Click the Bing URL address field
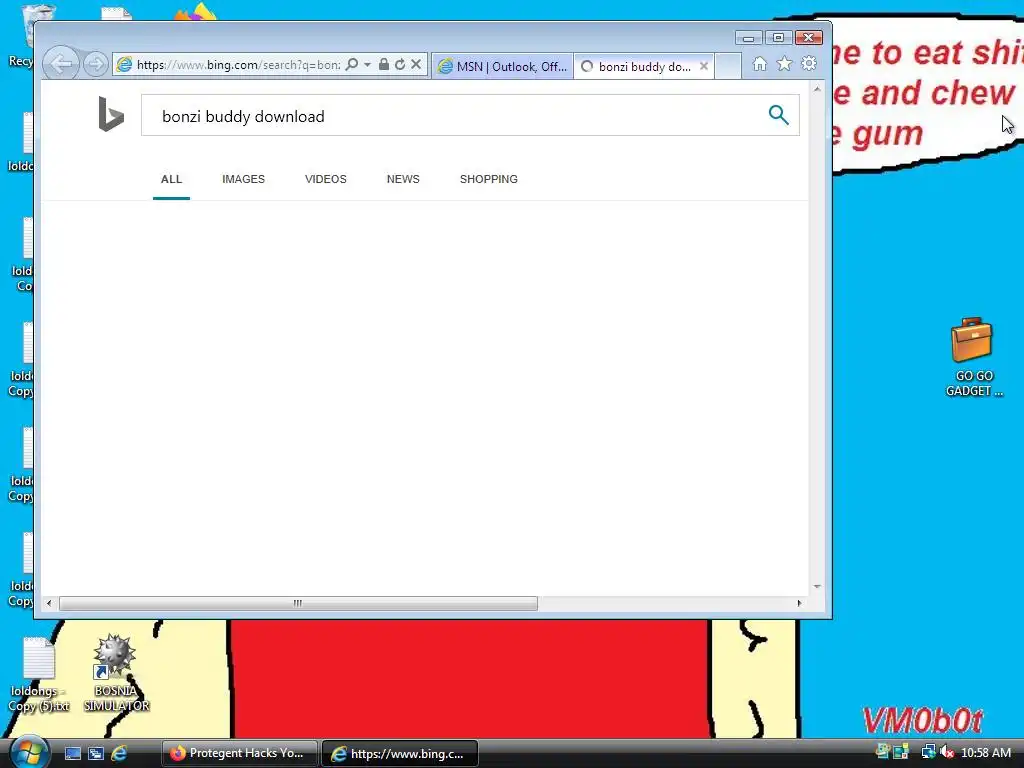1024x768 pixels. tap(238, 65)
